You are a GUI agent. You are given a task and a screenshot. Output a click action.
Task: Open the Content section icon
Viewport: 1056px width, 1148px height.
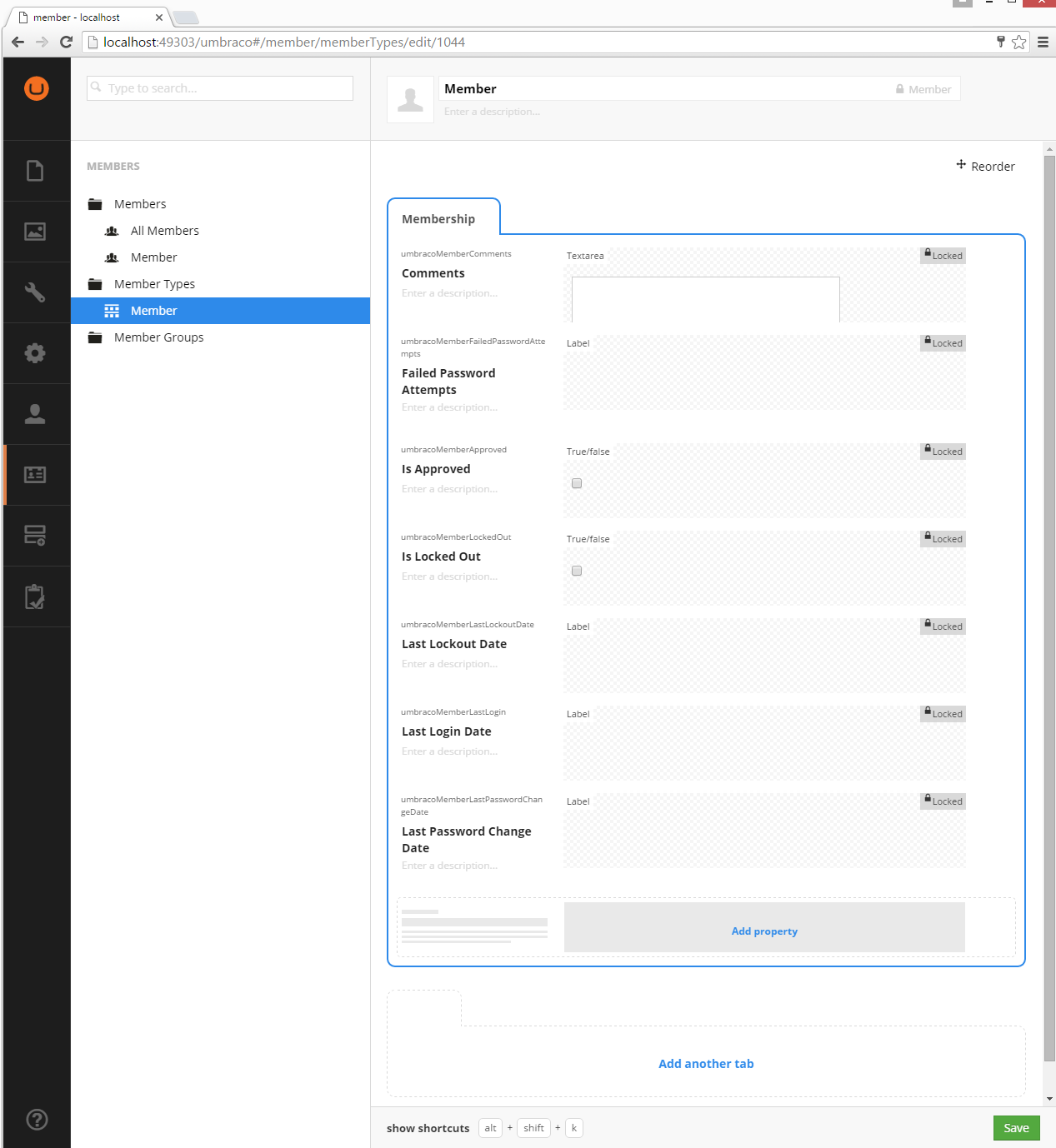35,171
